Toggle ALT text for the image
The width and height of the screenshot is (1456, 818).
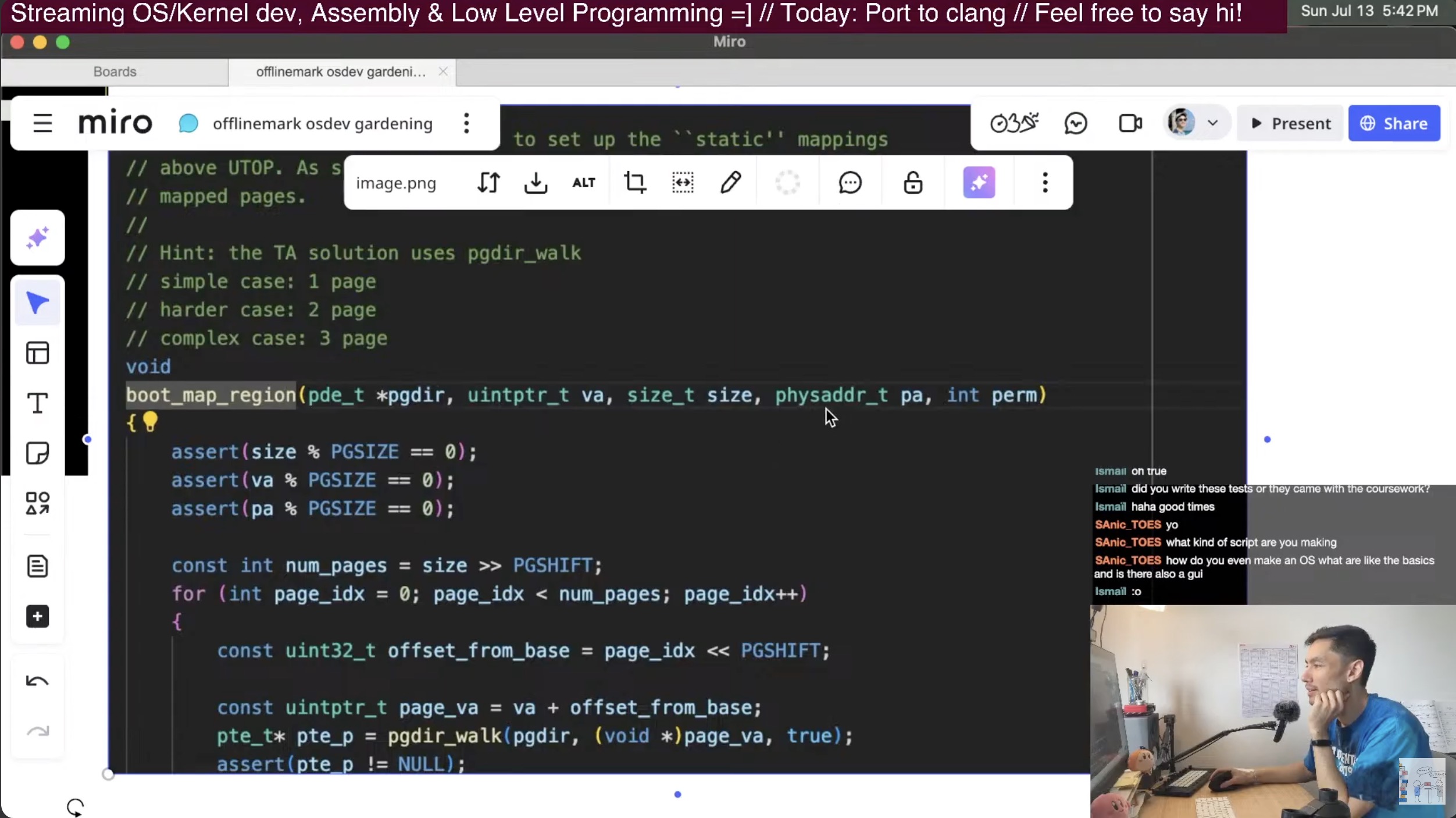pos(584,183)
